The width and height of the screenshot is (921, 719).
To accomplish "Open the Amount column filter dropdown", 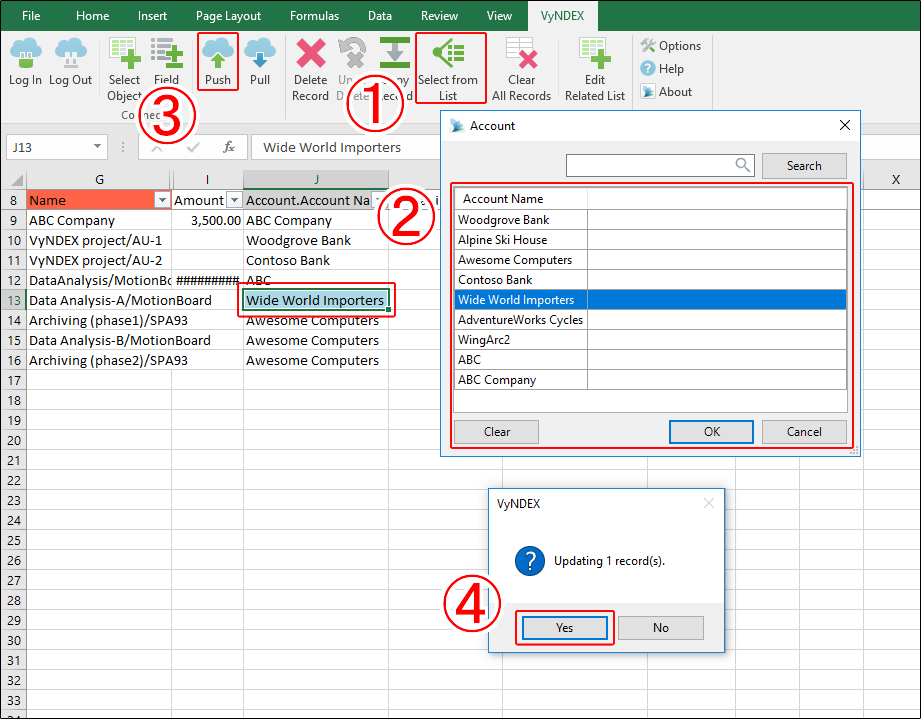I will (x=234, y=200).
